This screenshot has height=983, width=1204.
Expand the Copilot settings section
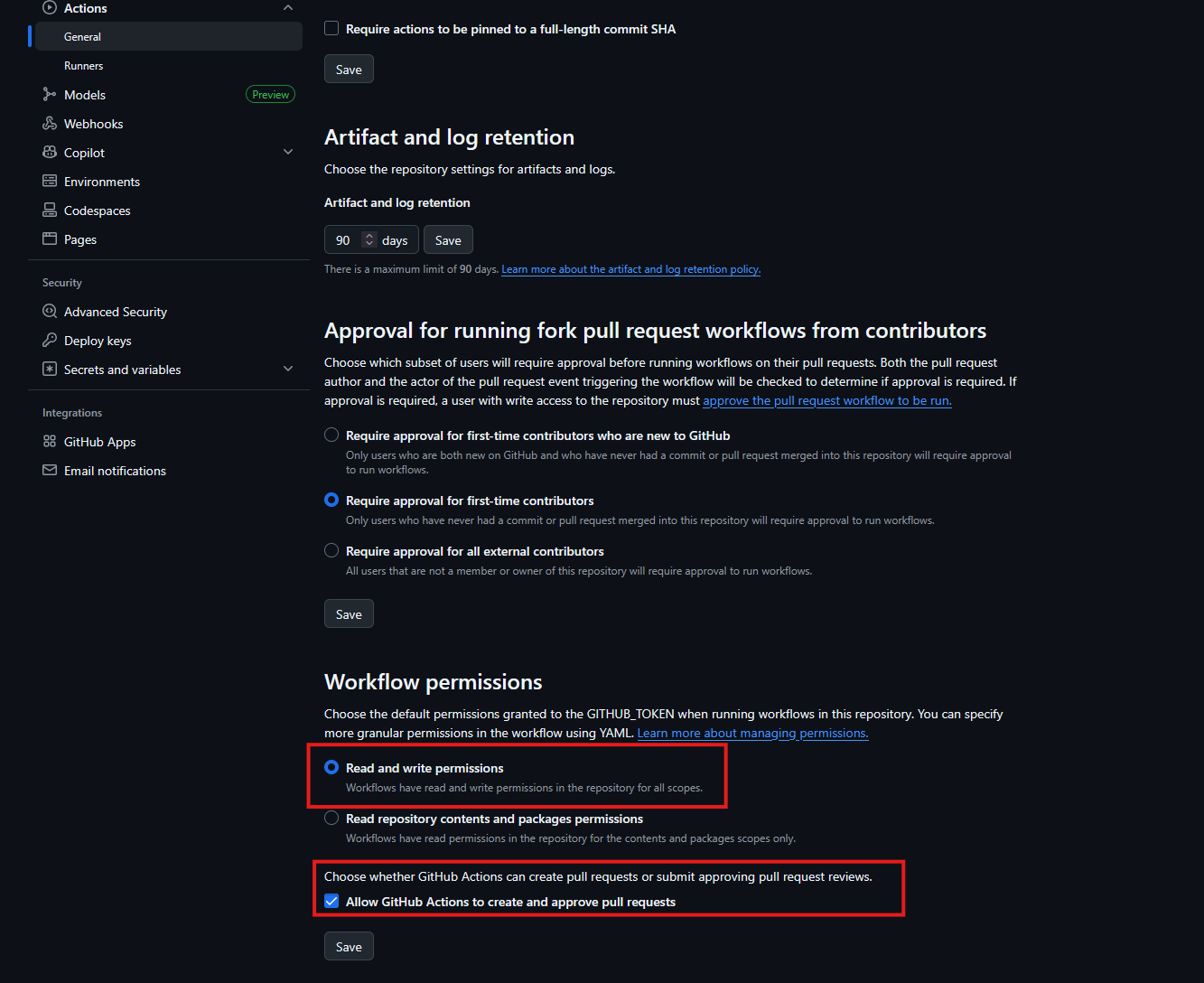click(x=288, y=152)
